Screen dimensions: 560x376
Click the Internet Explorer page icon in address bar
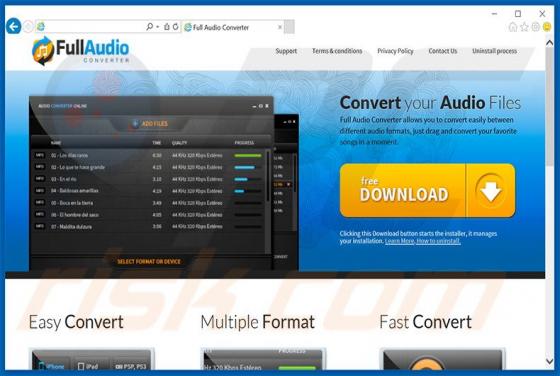pos(41,26)
